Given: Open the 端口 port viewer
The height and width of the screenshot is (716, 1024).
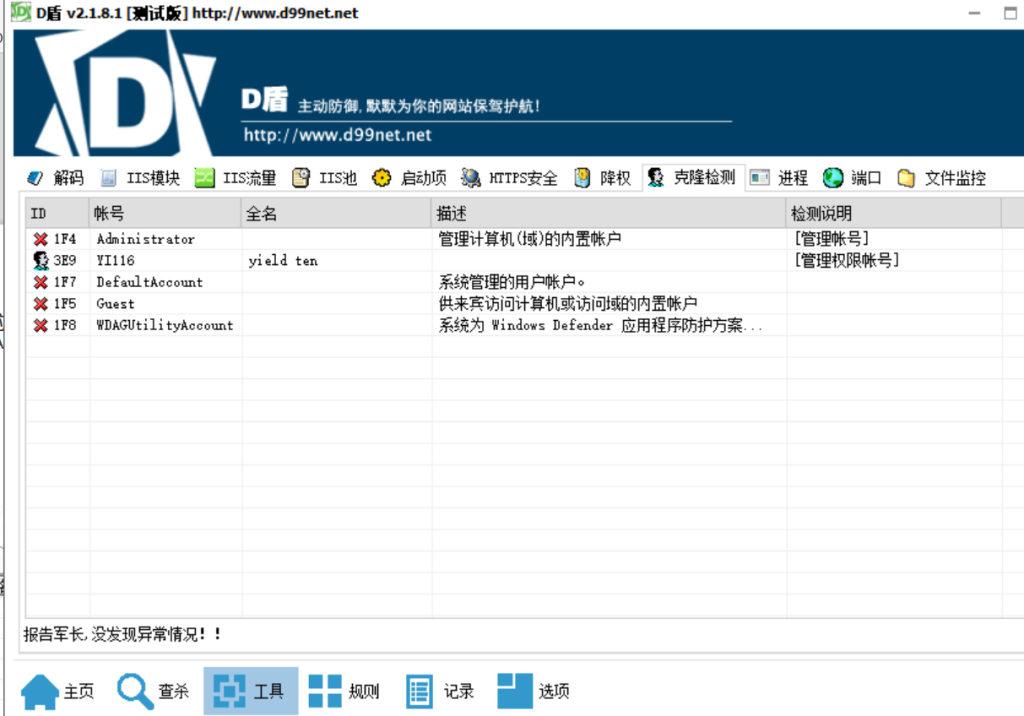Looking at the screenshot, I should tap(853, 178).
